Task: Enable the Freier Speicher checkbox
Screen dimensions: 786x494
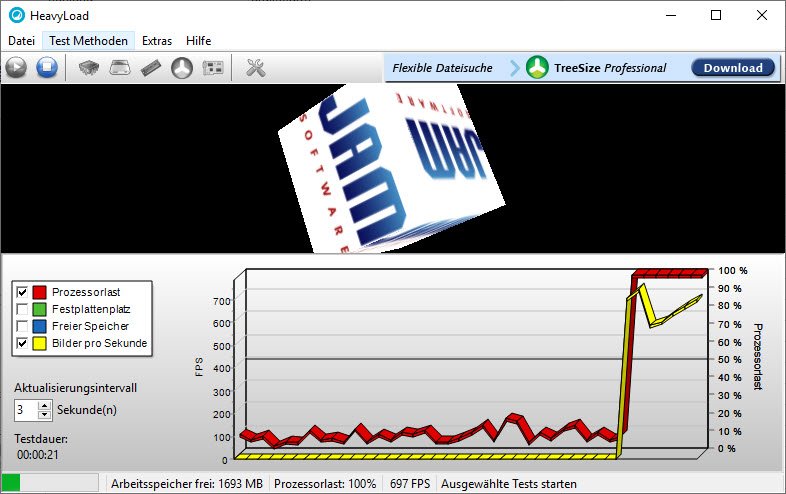Action: pos(22,326)
